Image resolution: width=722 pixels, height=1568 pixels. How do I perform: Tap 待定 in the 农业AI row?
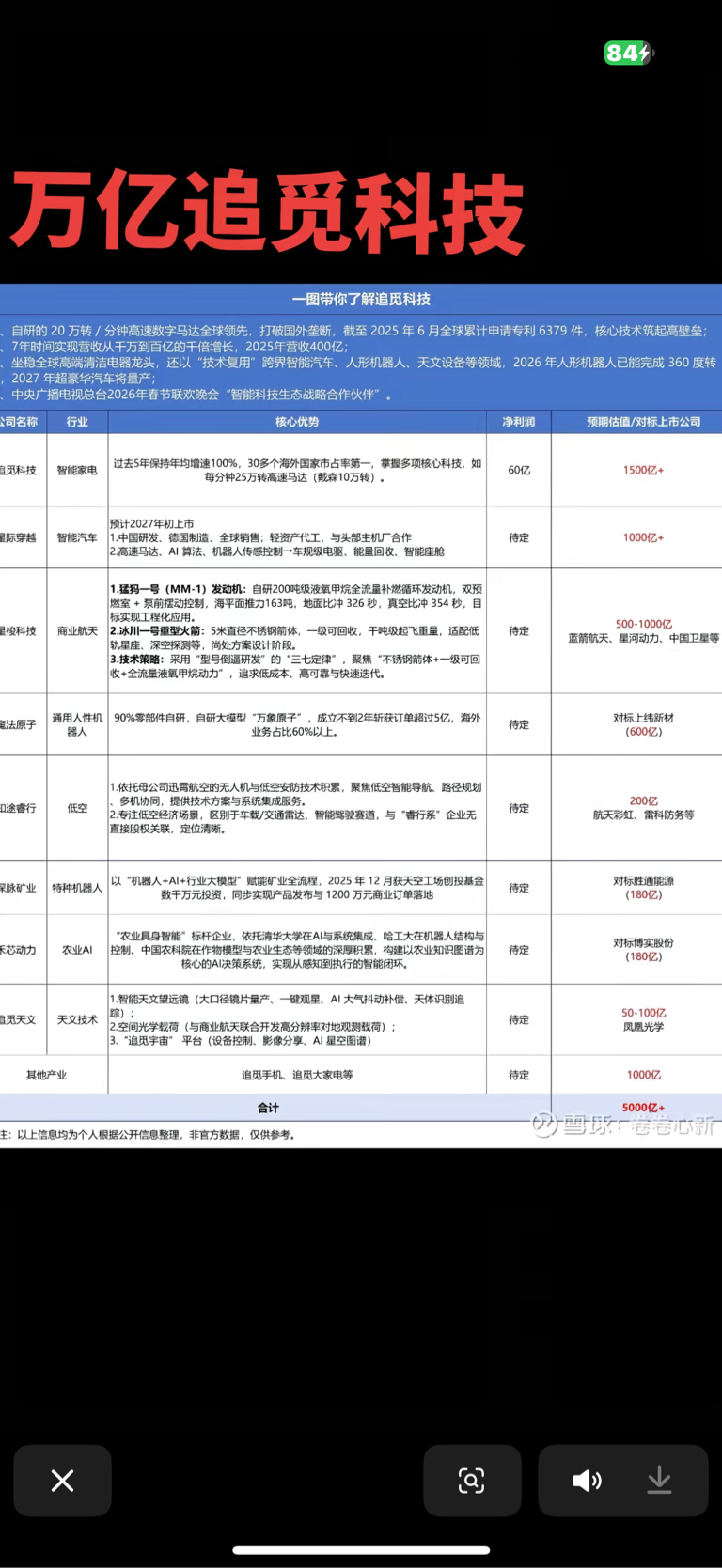(x=519, y=950)
